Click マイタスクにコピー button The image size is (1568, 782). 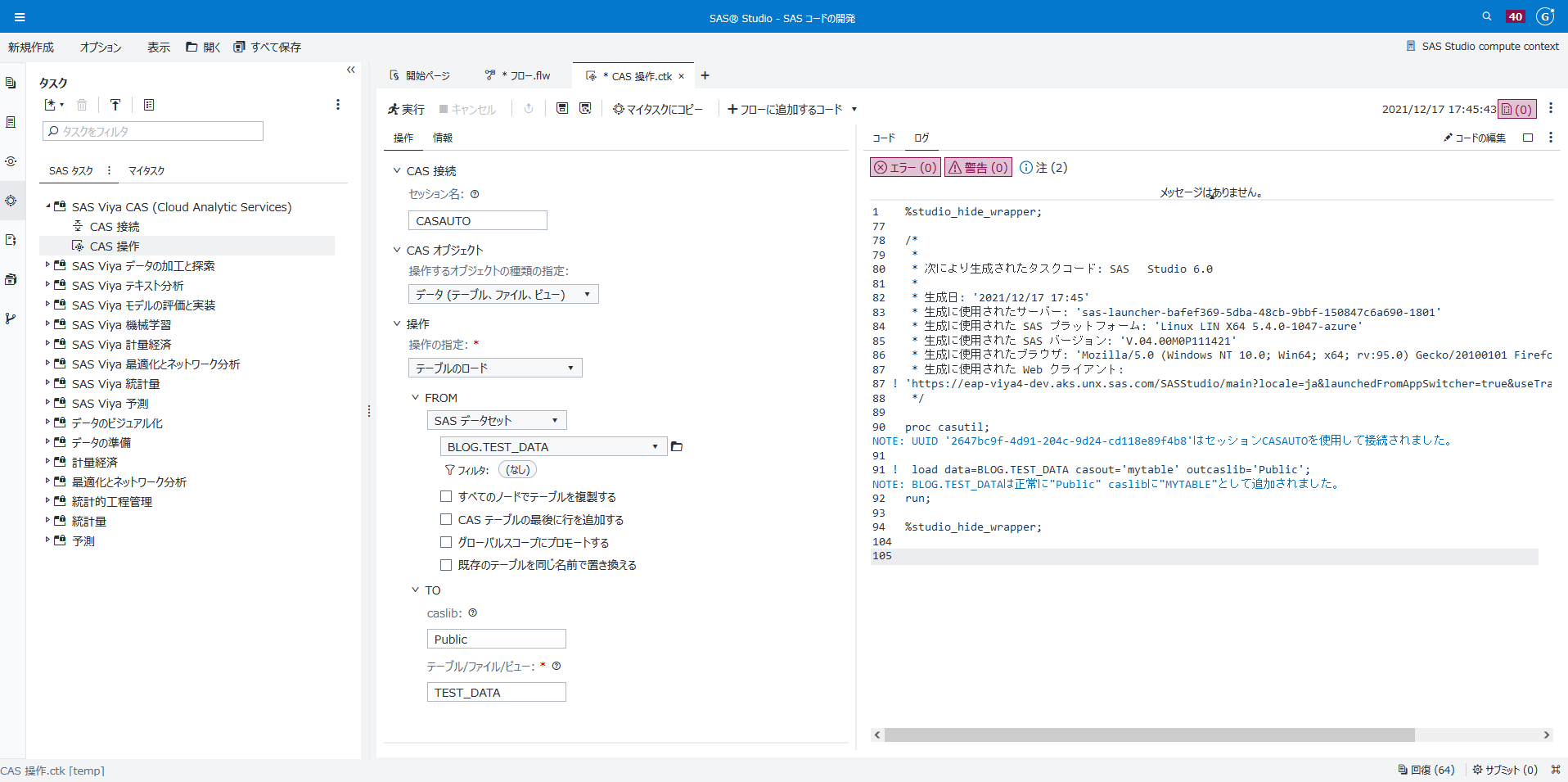coord(658,109)
